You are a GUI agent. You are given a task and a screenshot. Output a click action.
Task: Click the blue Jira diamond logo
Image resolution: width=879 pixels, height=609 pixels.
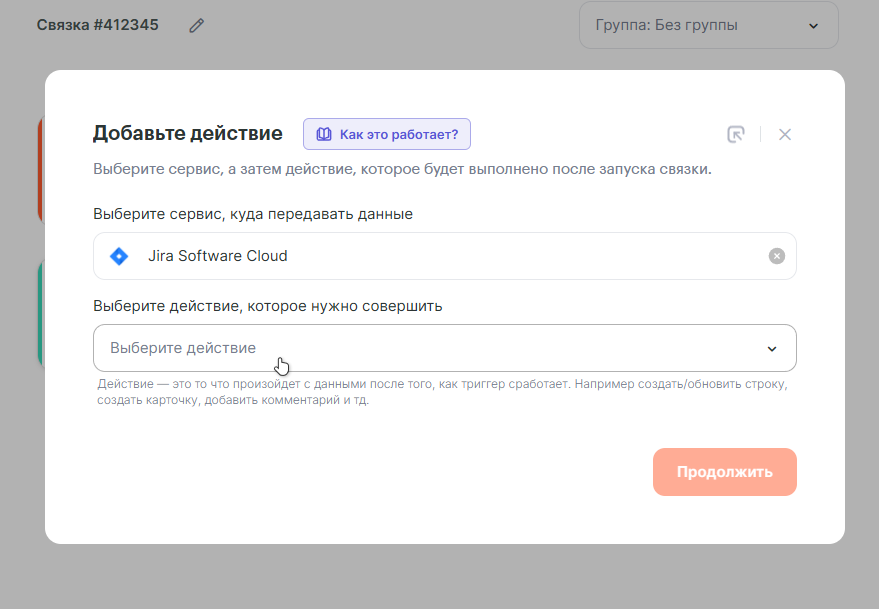[x=119, y=256]
